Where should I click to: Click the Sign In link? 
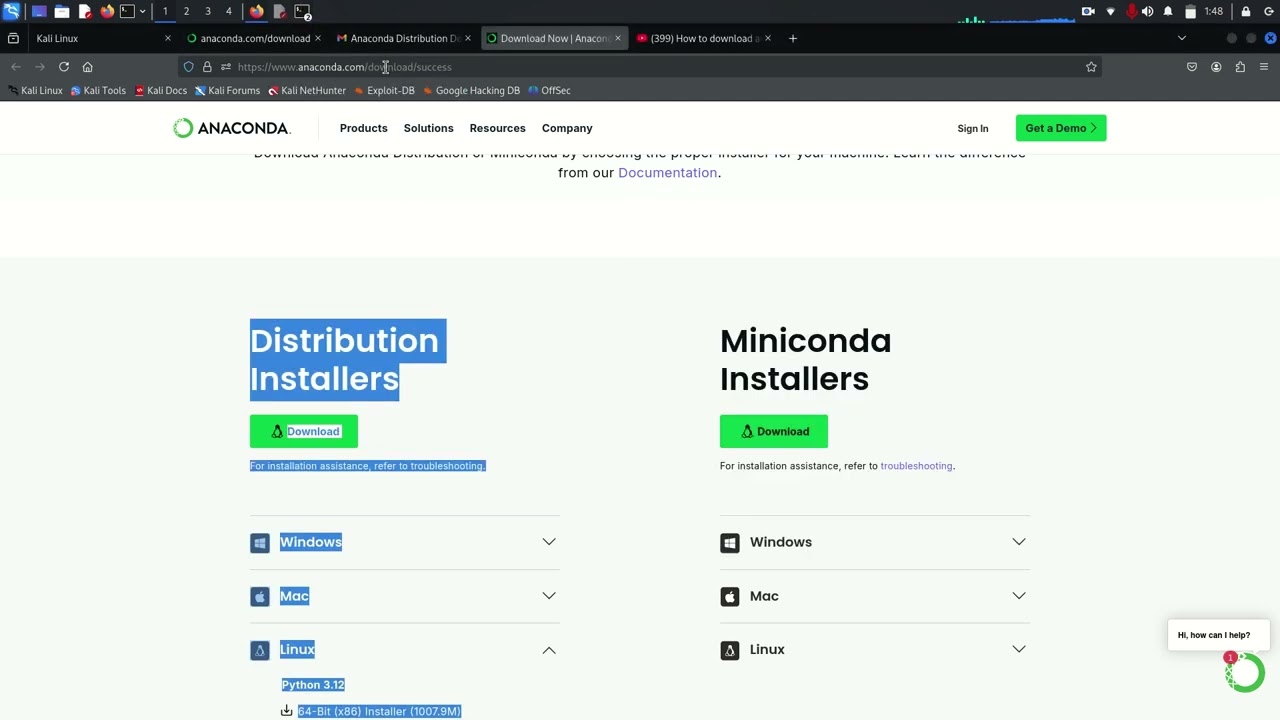[x=972, y=128]
